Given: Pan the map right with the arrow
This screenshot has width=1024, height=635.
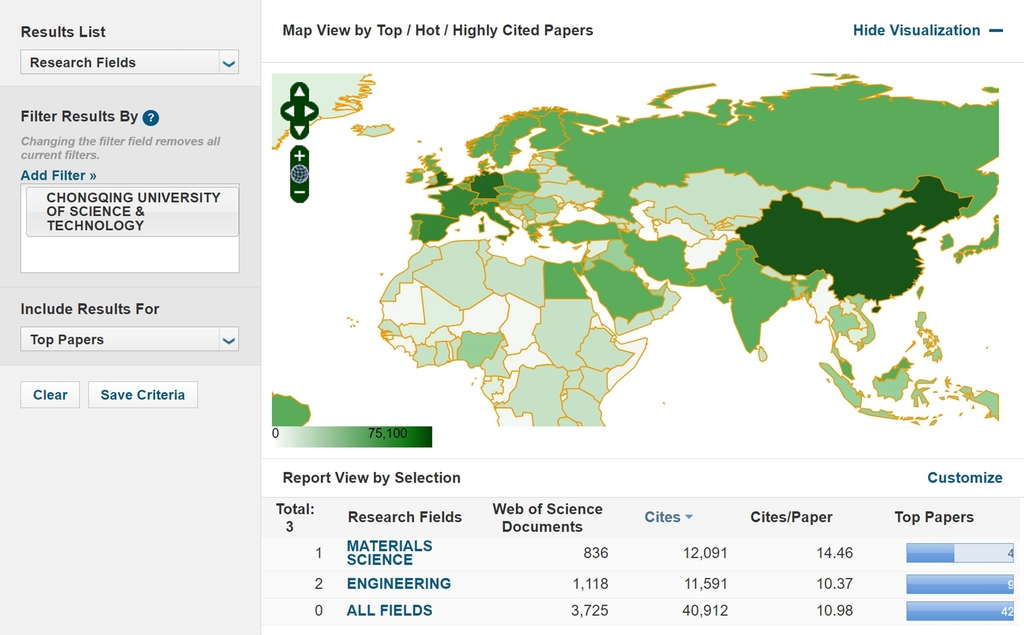Looking at the screenshot, I should (x=312, y=110).
